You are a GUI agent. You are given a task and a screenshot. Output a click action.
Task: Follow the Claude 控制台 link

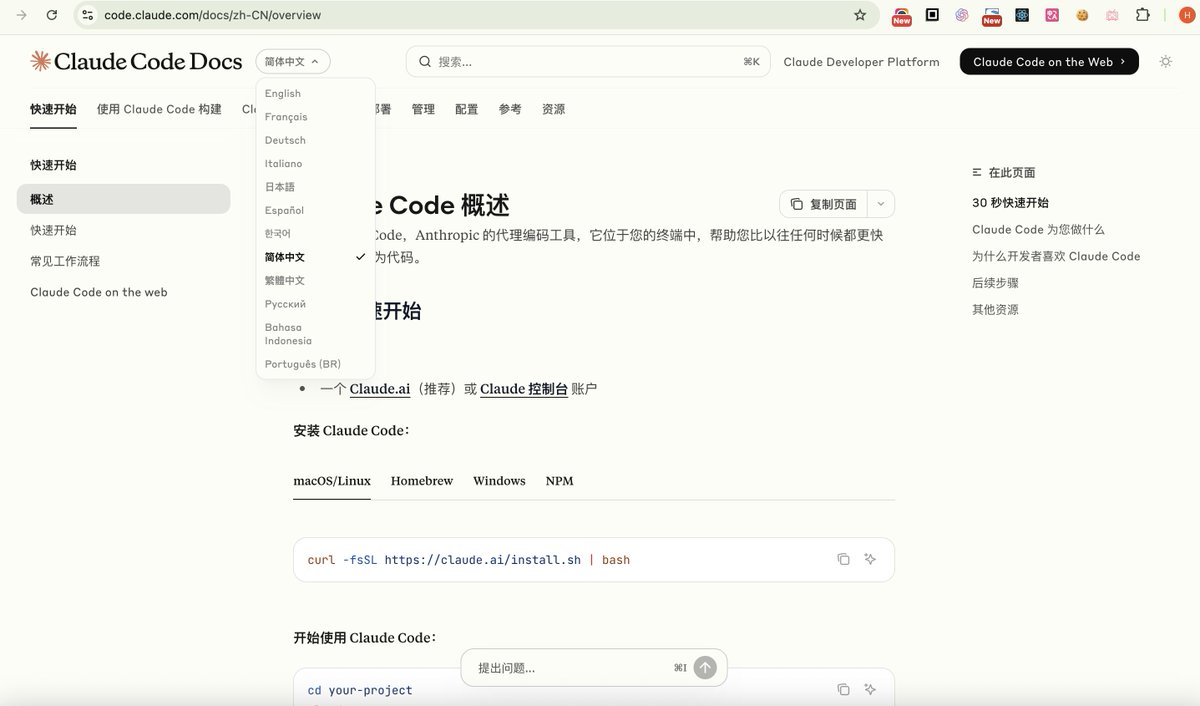coord(524,389)
